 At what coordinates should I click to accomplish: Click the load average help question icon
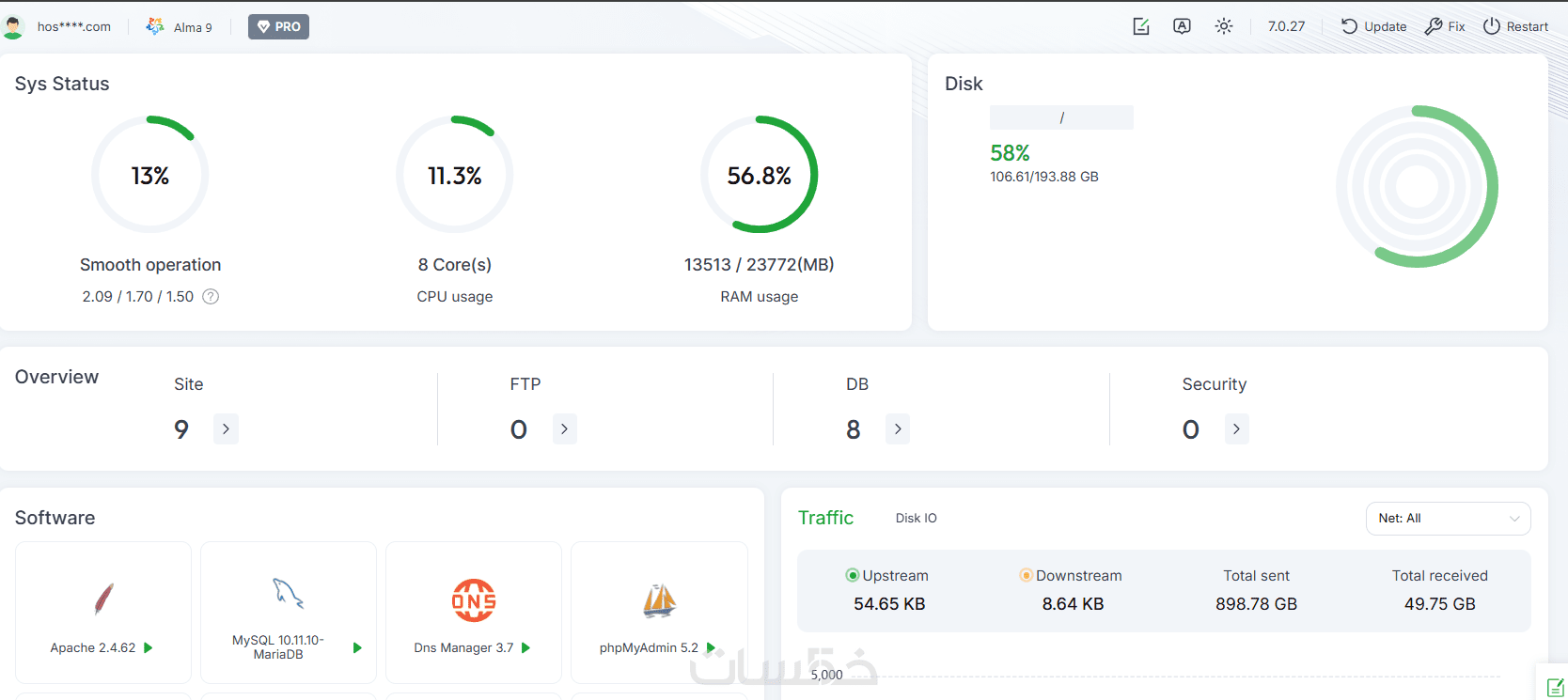211,297
